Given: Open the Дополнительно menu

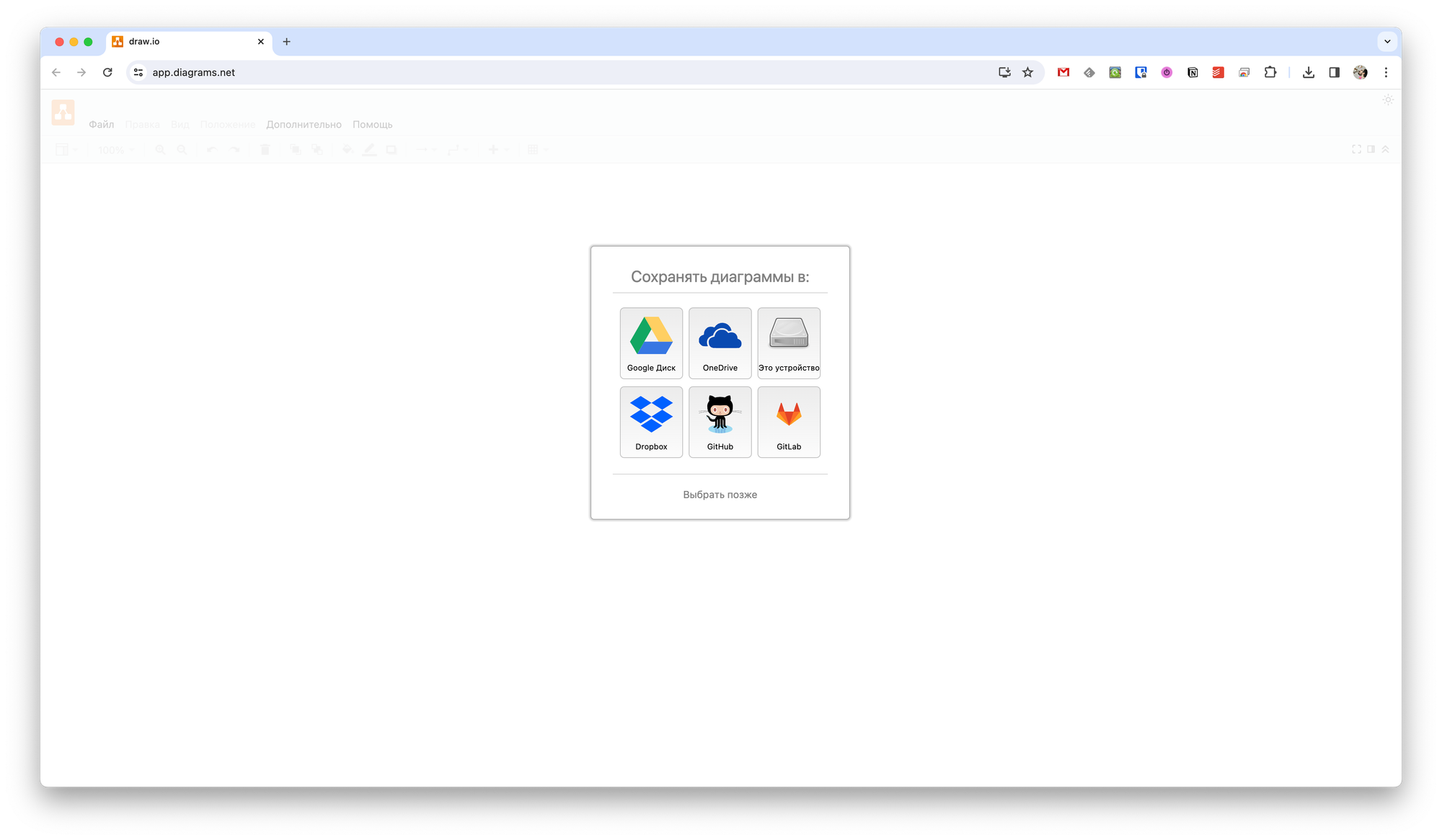Looking at the screenshot, I should coord(304,125).
